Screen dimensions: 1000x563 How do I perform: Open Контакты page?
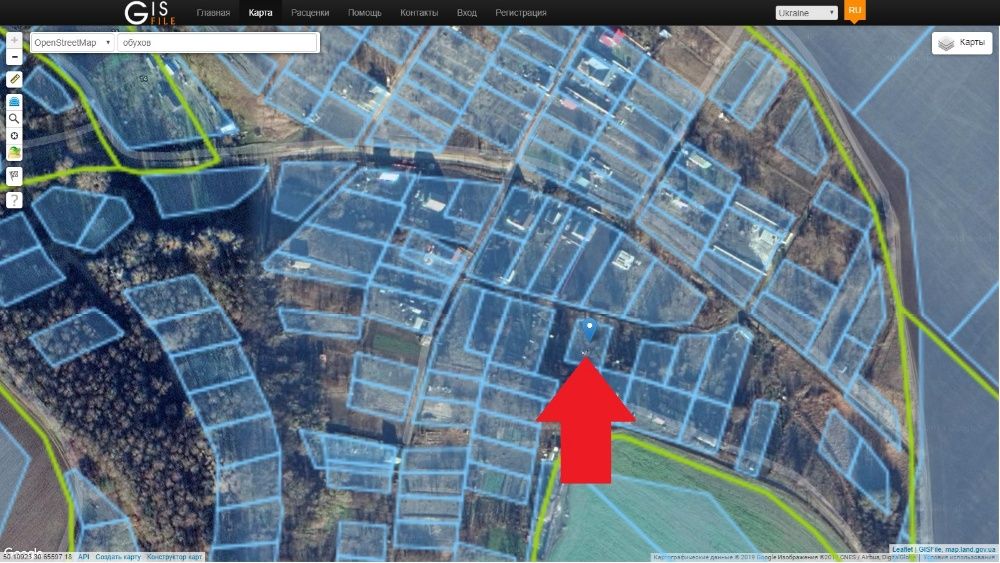coord(419,13)
